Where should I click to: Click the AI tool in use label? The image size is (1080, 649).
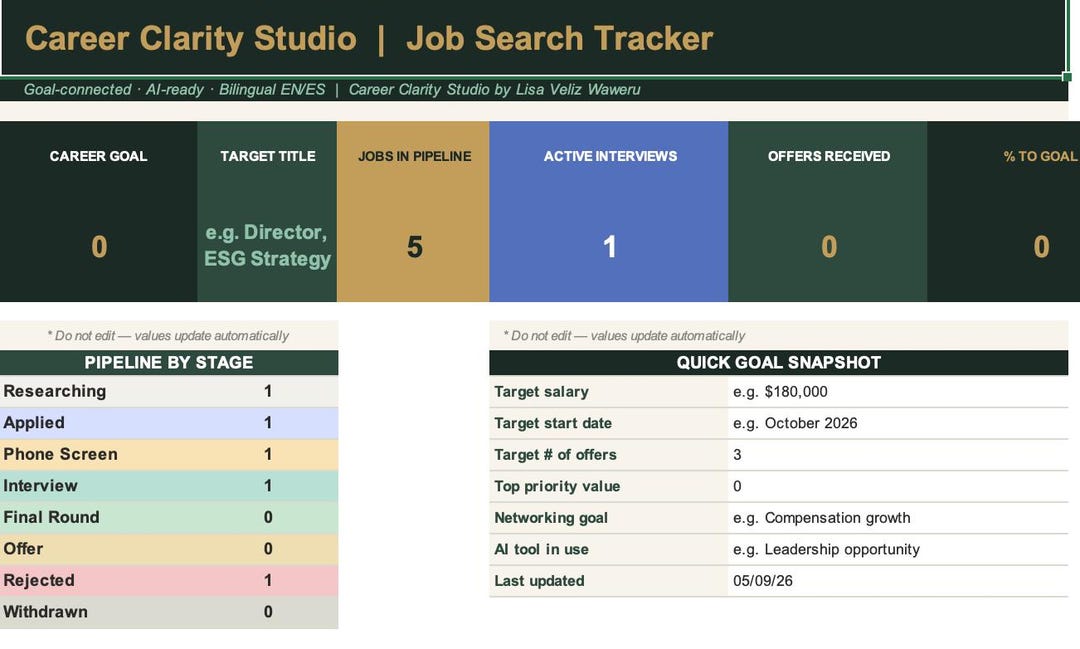point(541,550)
